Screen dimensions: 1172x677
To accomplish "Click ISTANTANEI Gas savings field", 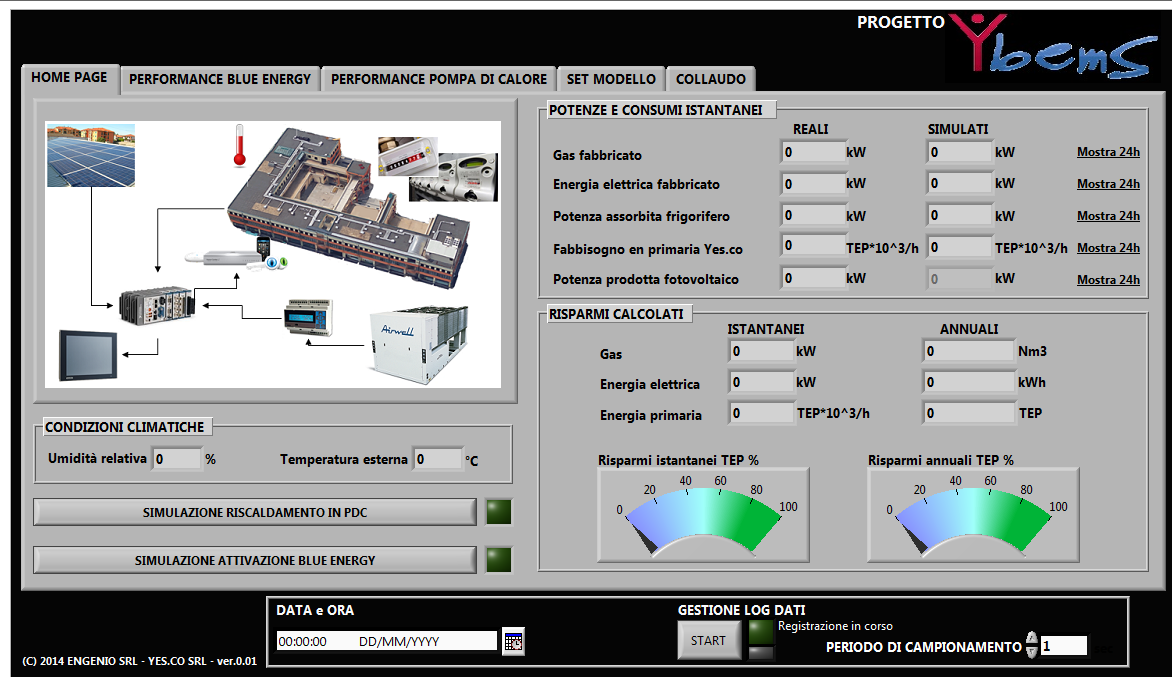I will point(762,351).
